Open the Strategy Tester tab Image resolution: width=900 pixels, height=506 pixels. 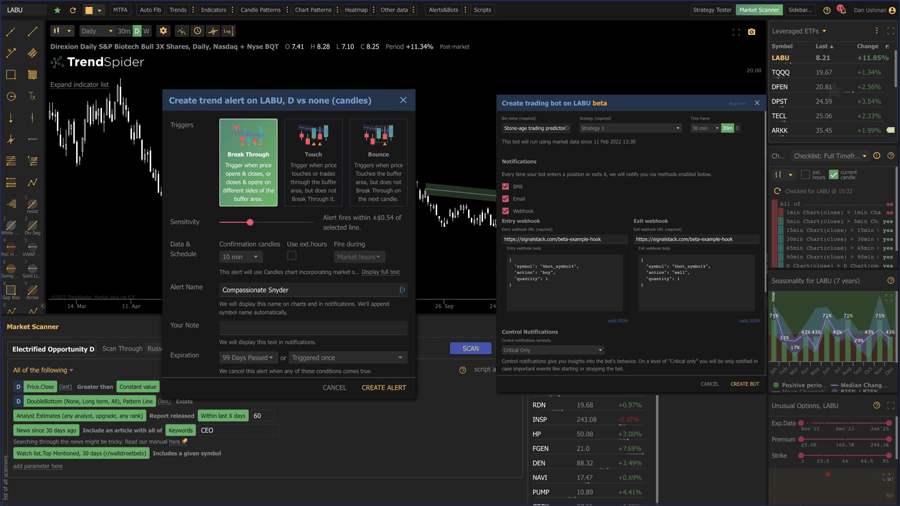(712, 10)
